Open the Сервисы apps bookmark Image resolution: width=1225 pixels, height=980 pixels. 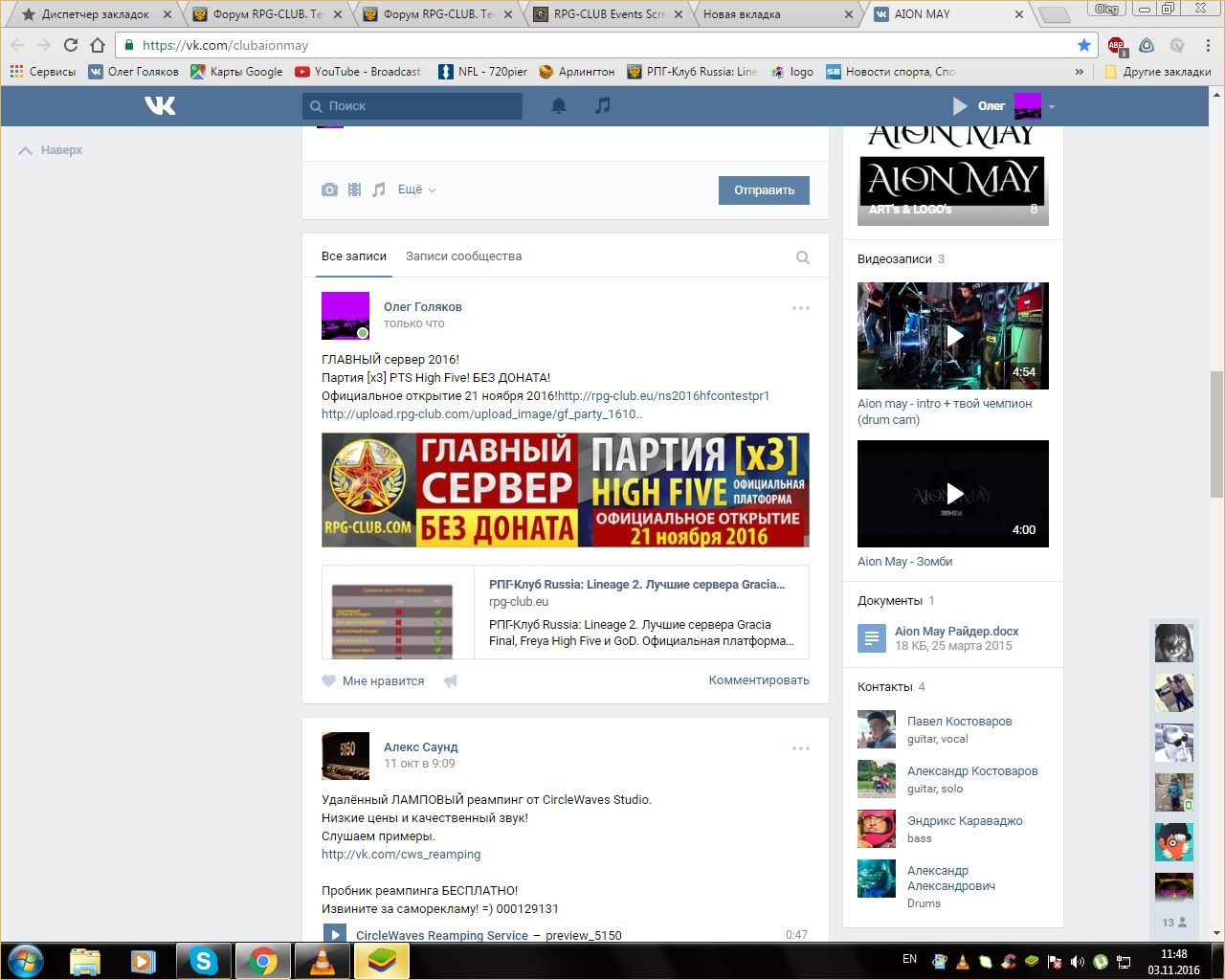[x=42, y=71]
